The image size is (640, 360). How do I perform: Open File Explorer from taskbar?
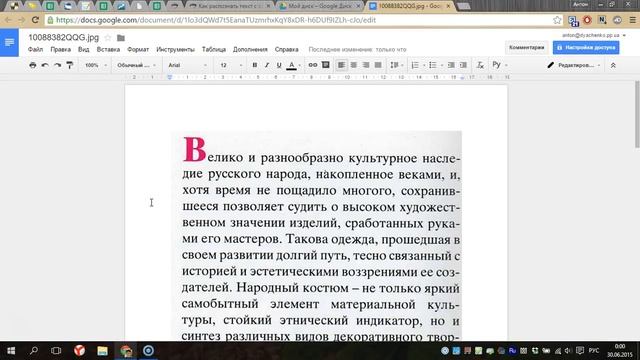point(102,351)
